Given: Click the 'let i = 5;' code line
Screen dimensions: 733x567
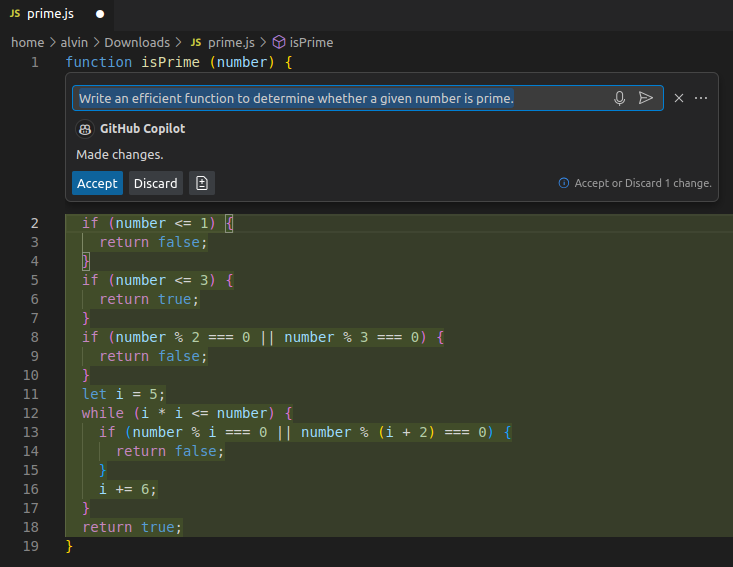Looking at the screenshot, I should [x=124, y=394].
